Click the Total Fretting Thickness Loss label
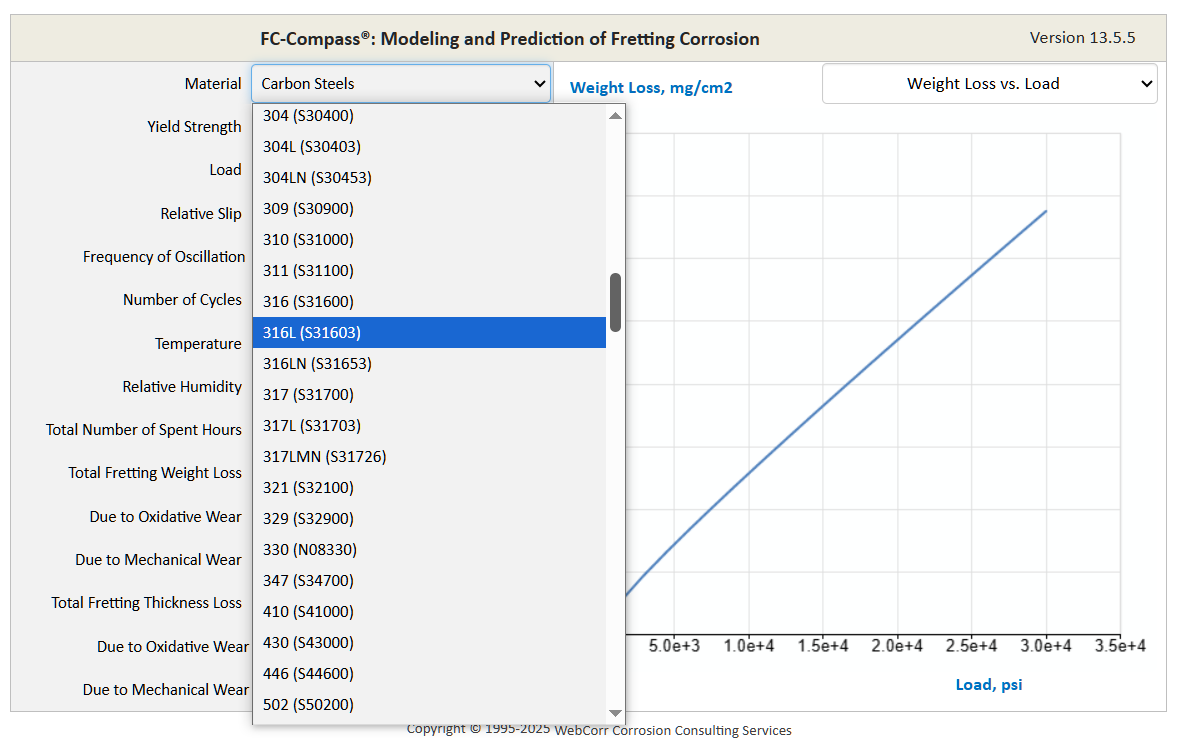This screenshot has height=751, width=1181. 147,603
